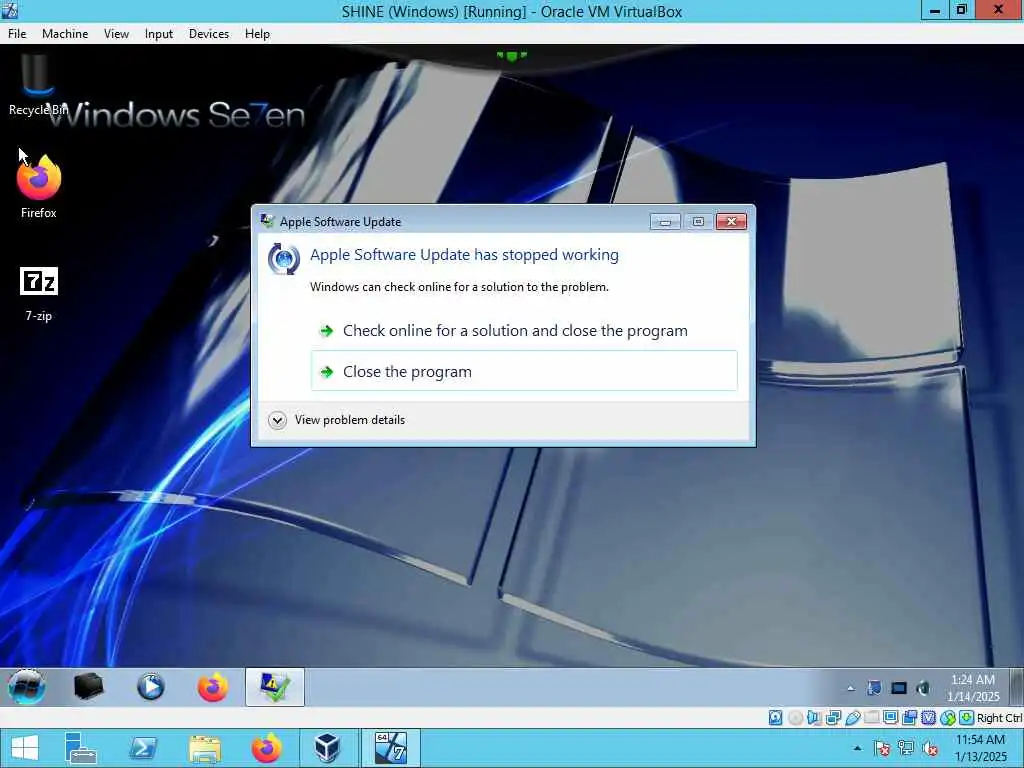Show hidden icons in host system tray
This screenshot has width=1024, height=768.
857,748
